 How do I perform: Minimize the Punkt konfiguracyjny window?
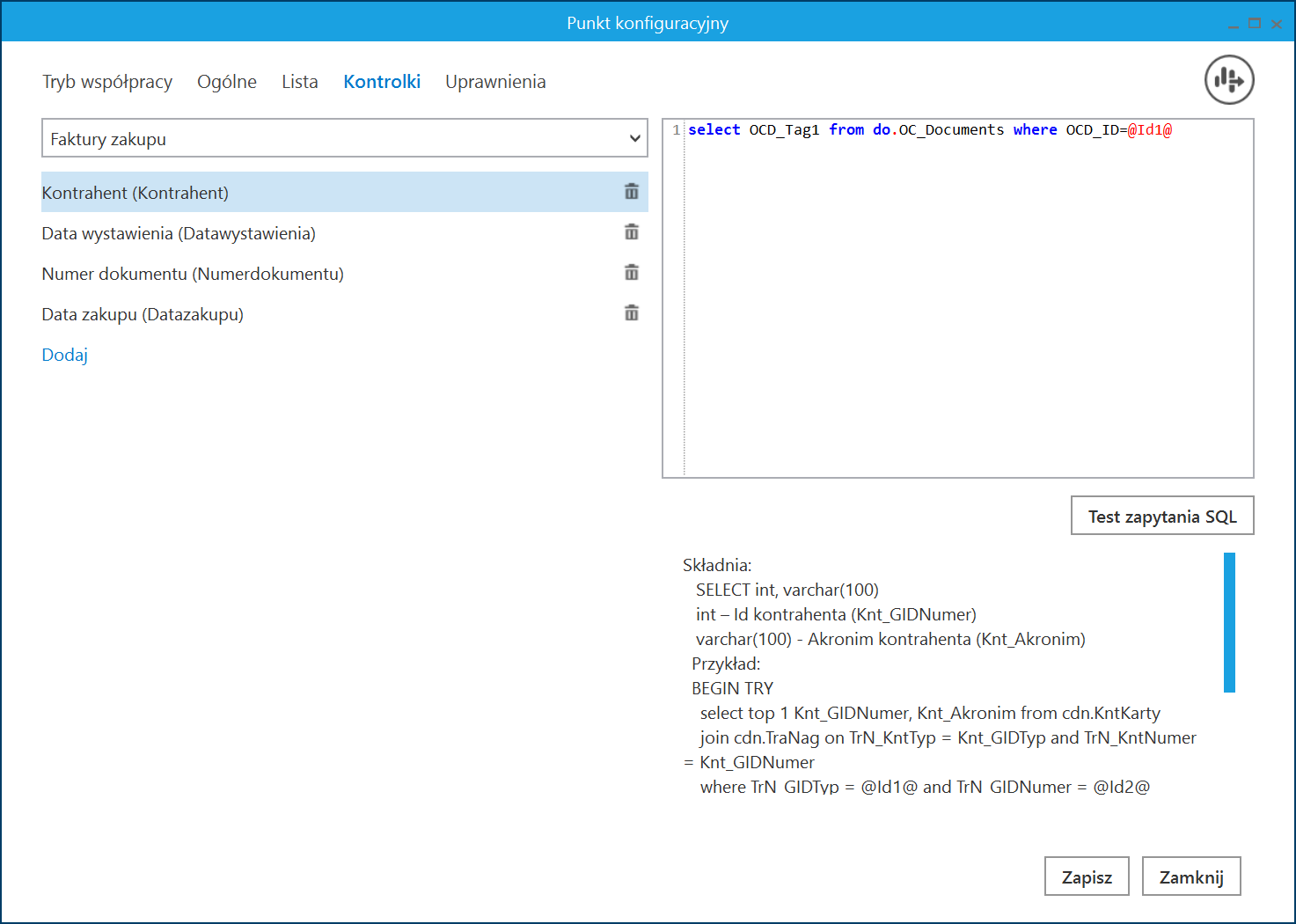(1234, 25)
